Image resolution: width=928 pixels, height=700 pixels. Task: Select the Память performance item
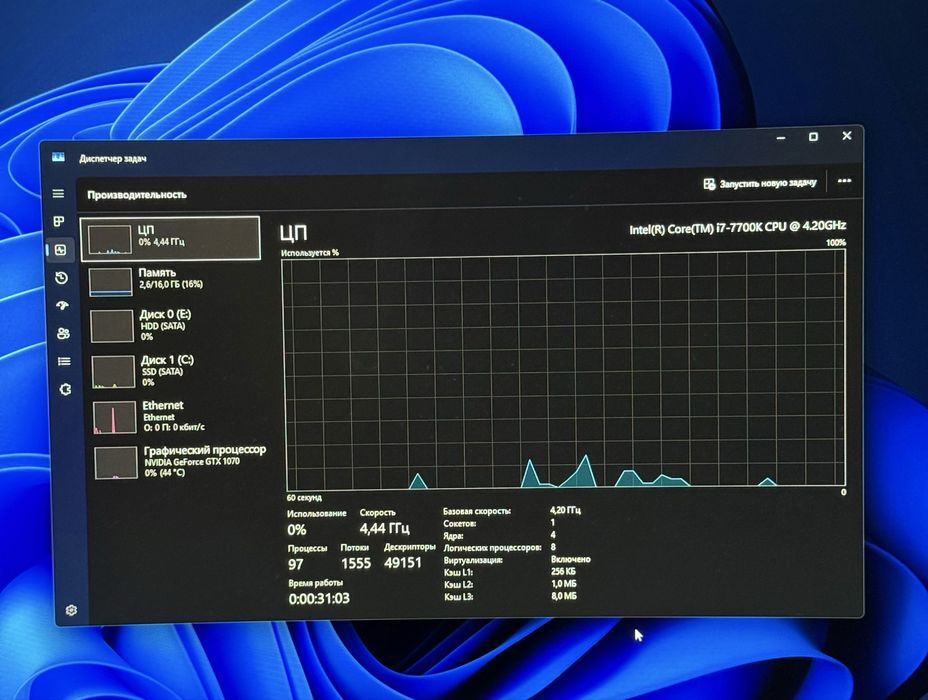(x=174, y=282)
